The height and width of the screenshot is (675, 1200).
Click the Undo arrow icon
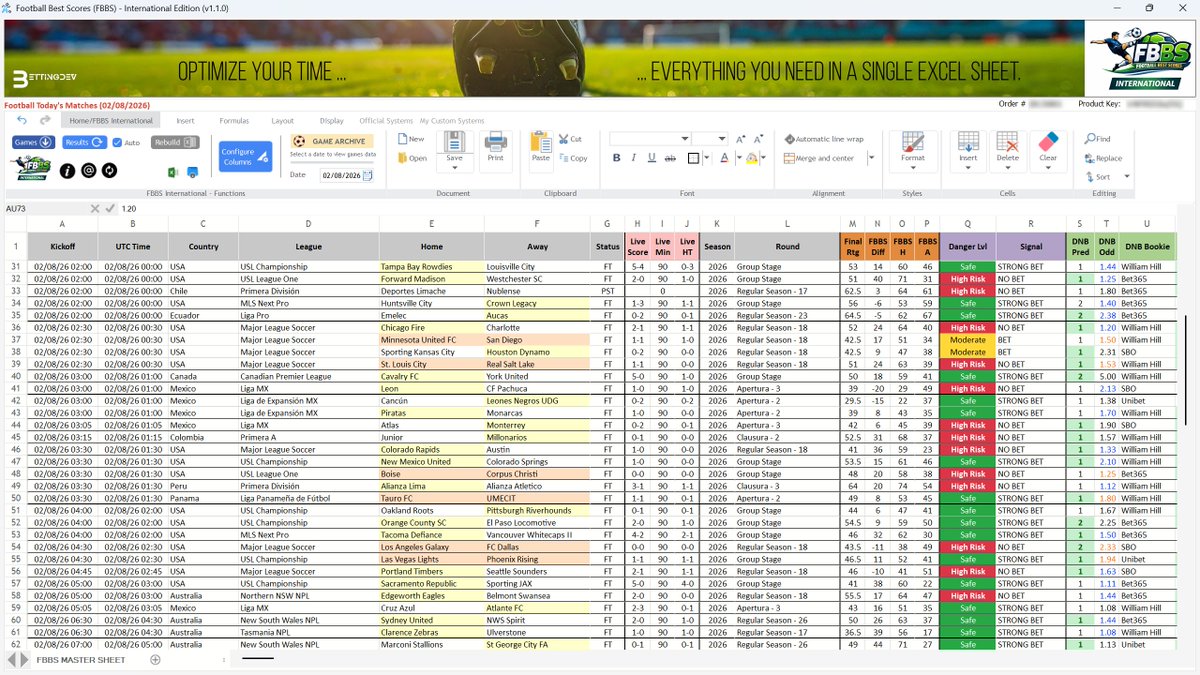[22, 121]
